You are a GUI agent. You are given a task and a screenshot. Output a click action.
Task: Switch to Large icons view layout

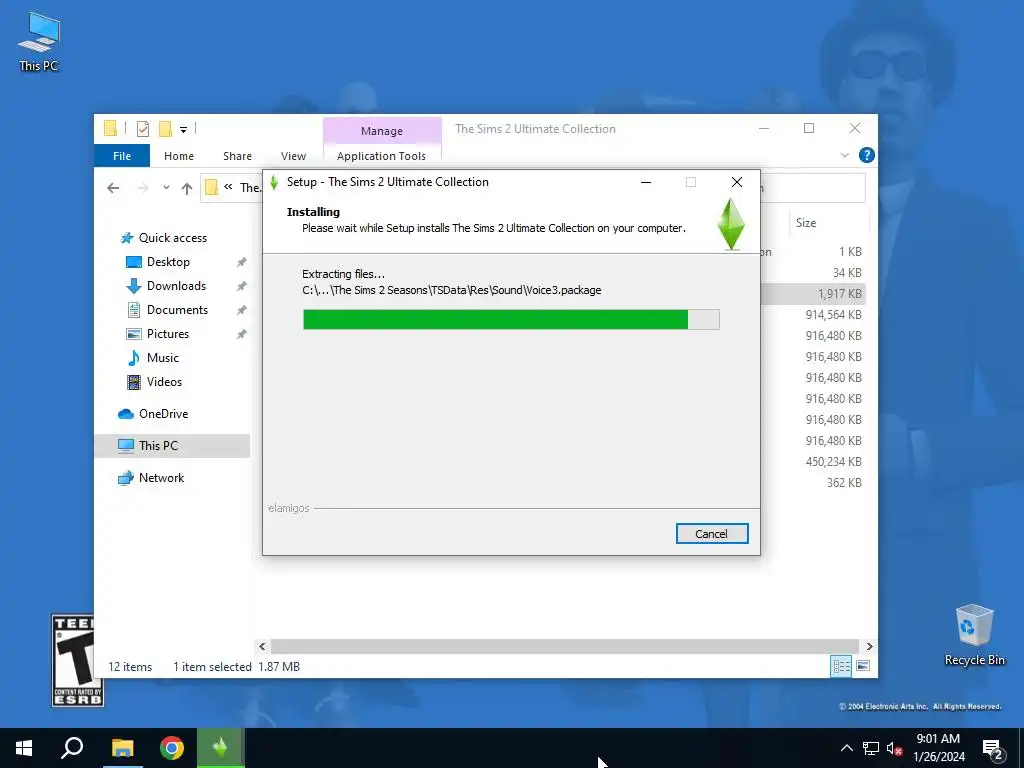[x=863, y=666]
